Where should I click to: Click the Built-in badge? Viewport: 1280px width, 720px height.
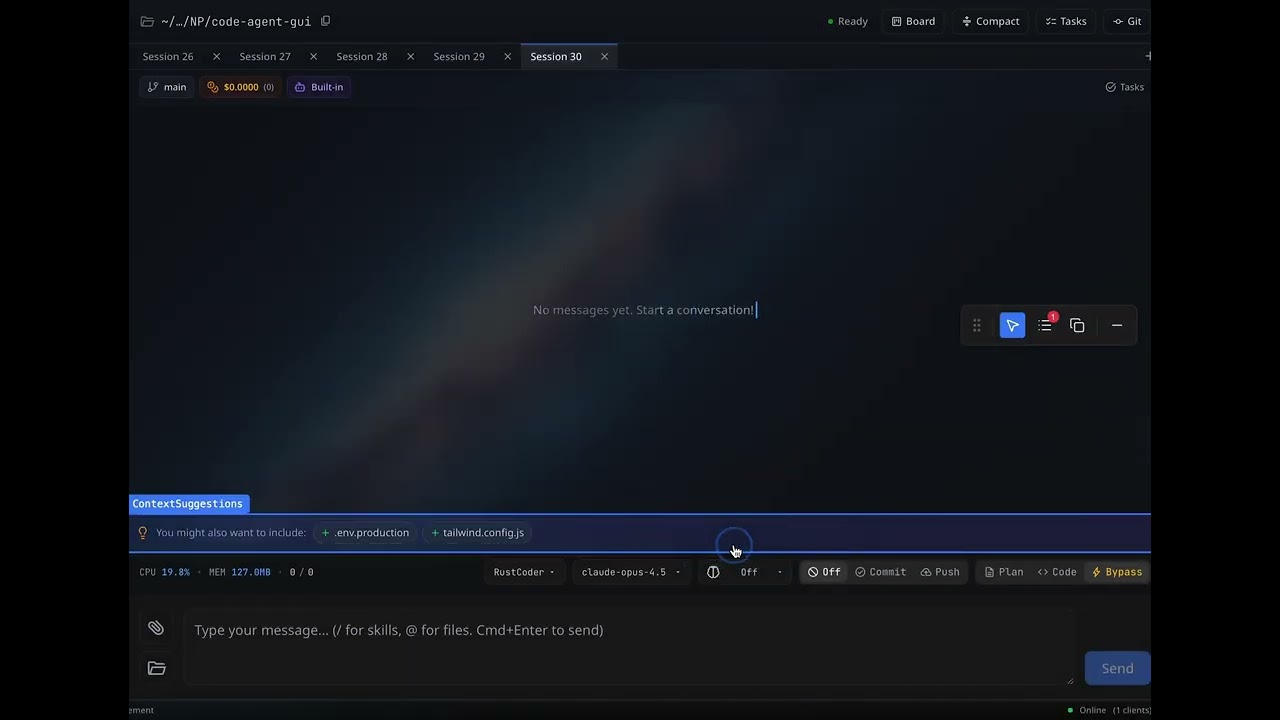coord(319,87)
